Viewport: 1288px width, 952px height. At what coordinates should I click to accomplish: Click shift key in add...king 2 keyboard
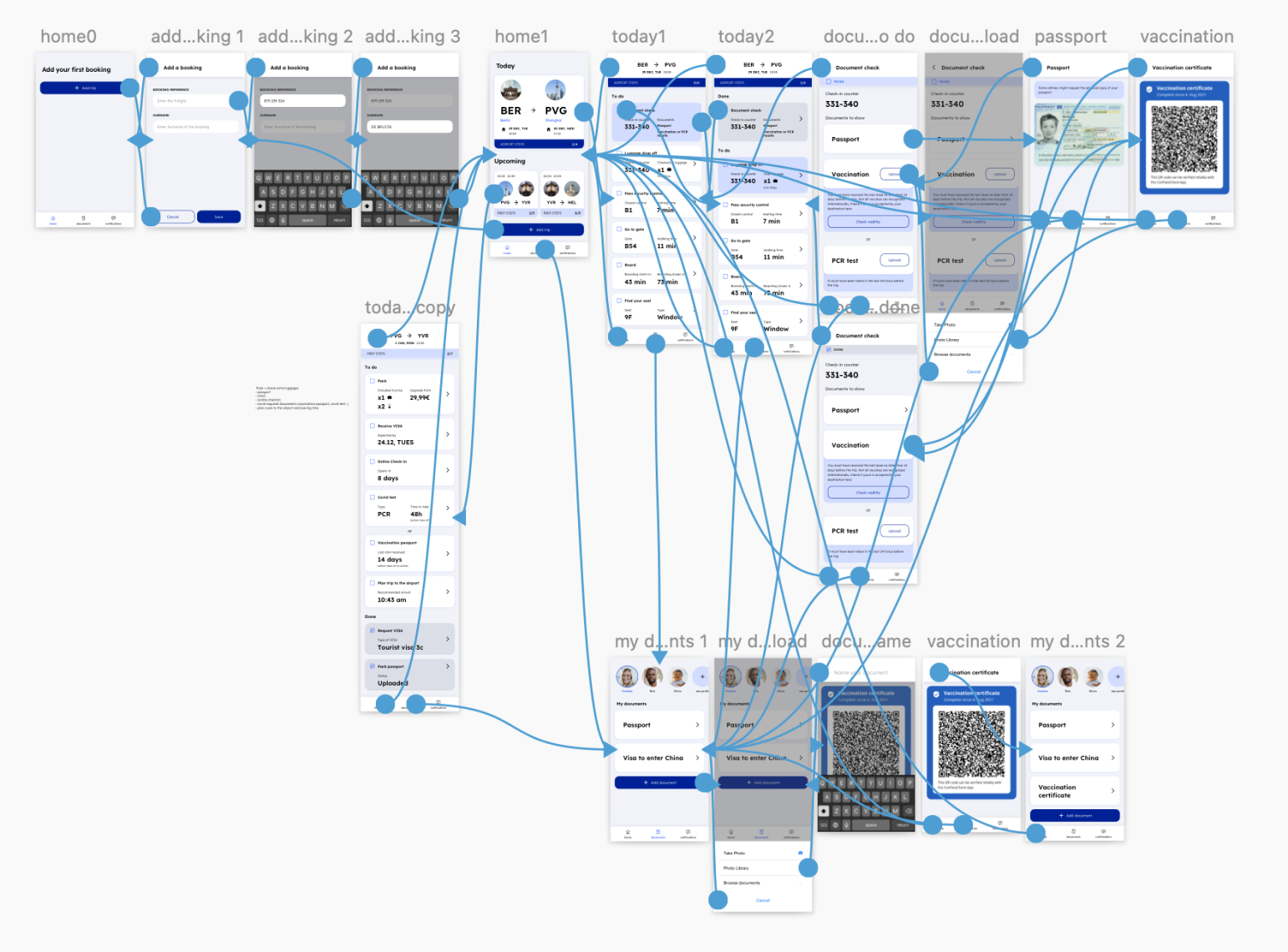[261, 205]
